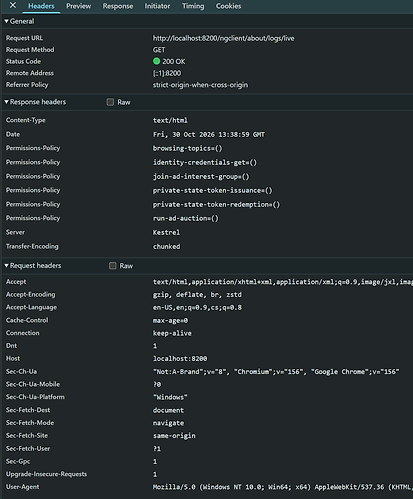Select strict-origin-when-cross-origin referrer policy value

200,85
